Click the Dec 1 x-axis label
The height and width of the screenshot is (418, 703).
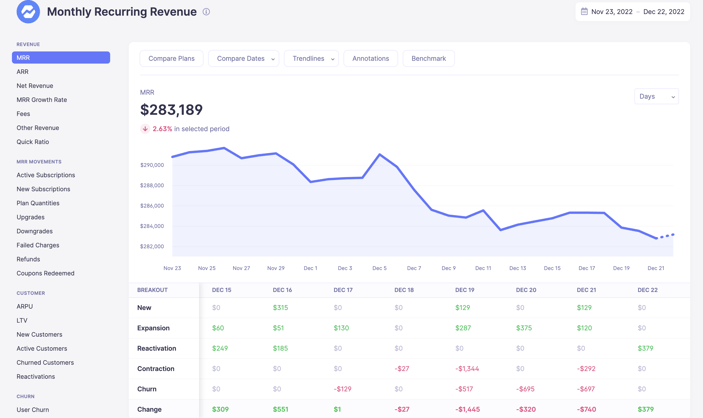(x=310, y=268)
